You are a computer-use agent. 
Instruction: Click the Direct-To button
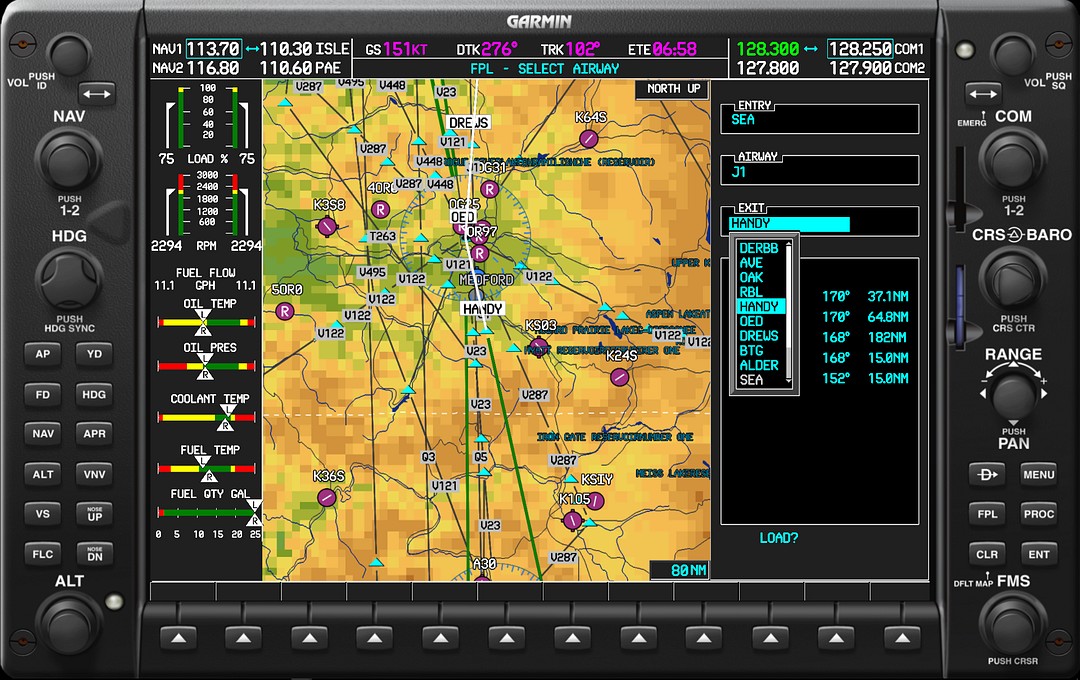click(x=987, y=475)
